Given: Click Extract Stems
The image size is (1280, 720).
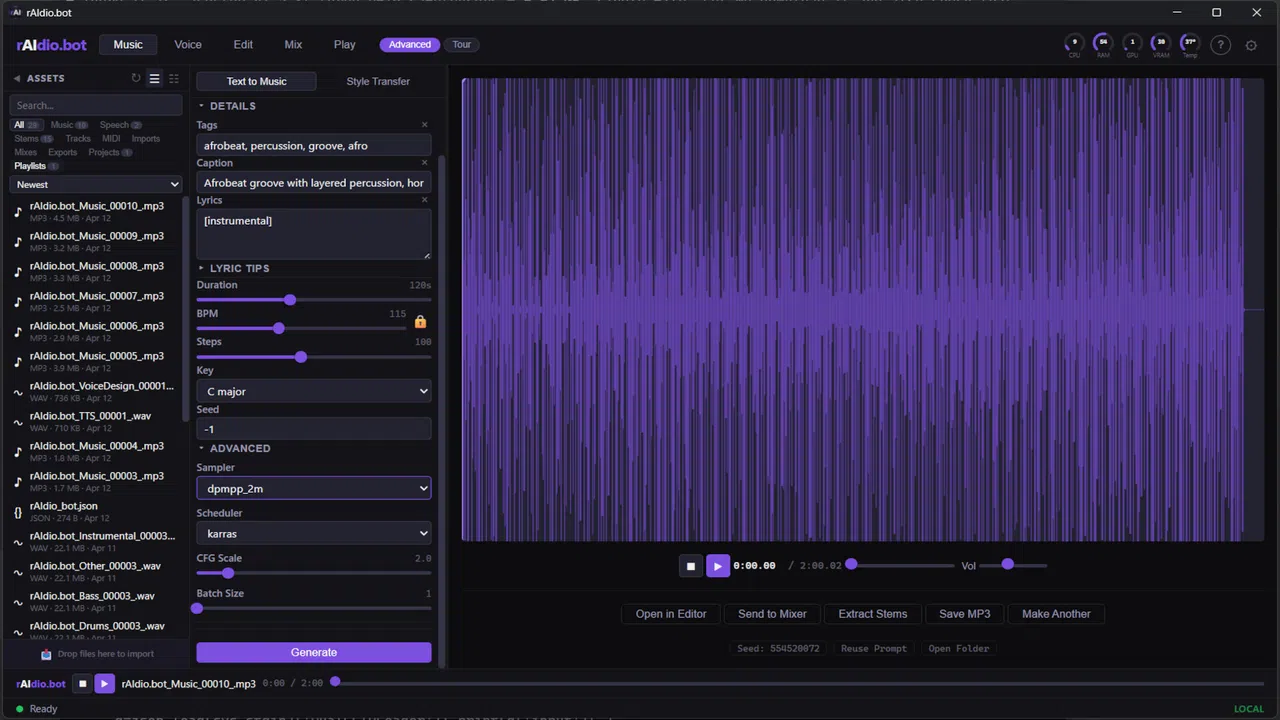Looking at the screenshot, I should point(873,614).
